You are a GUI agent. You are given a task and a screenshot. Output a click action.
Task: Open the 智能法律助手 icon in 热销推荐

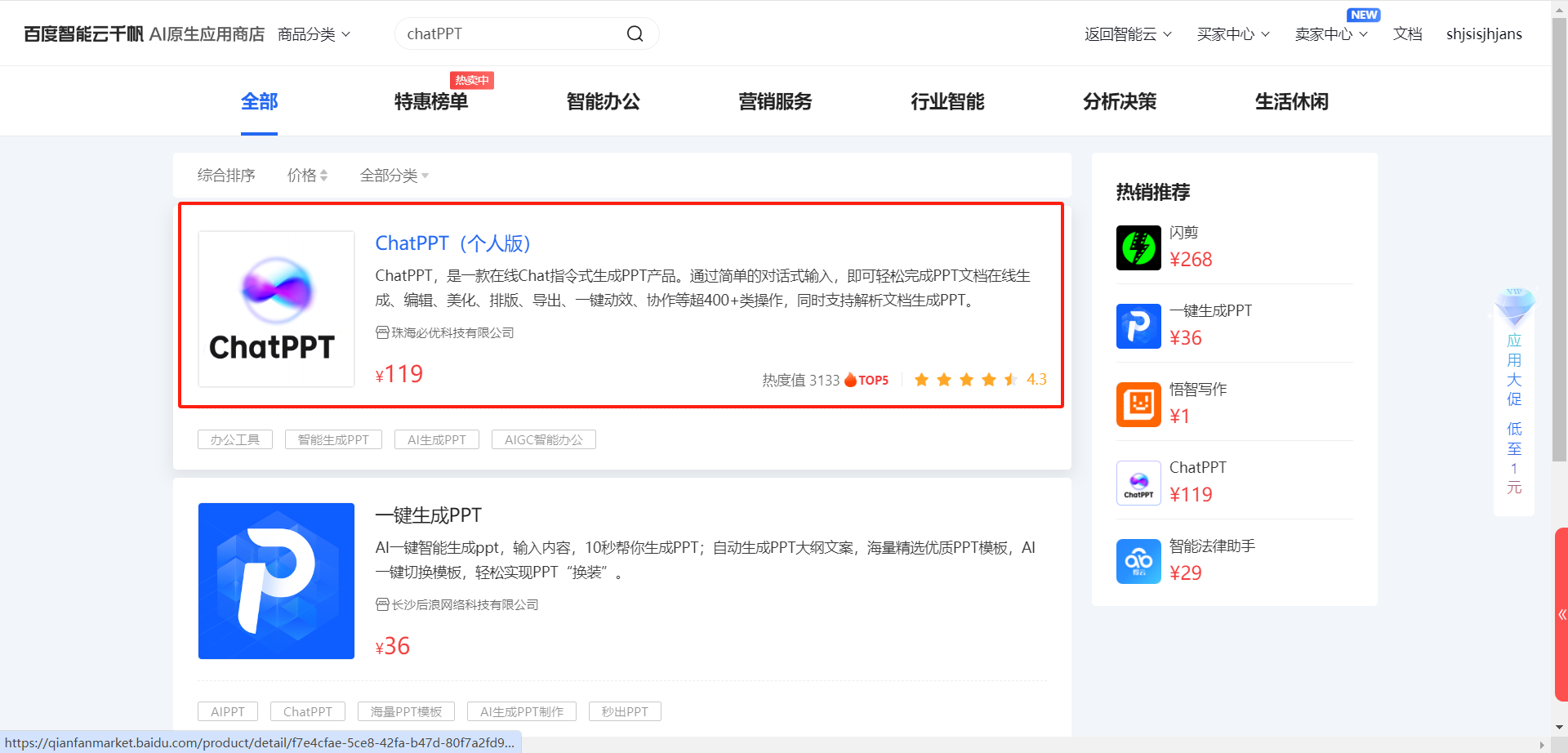tap(1138, 561)
